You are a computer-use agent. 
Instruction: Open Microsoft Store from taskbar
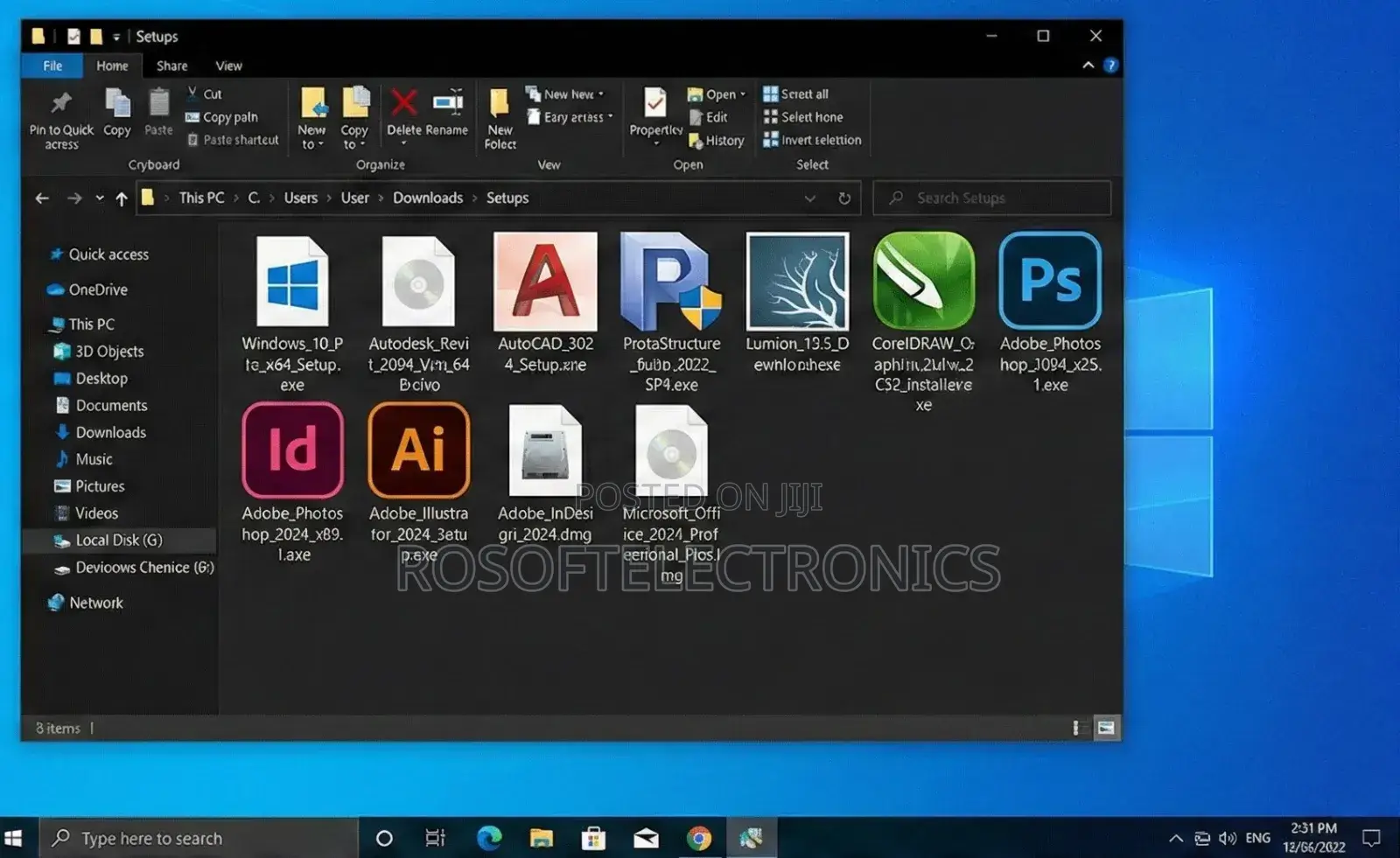593,838
